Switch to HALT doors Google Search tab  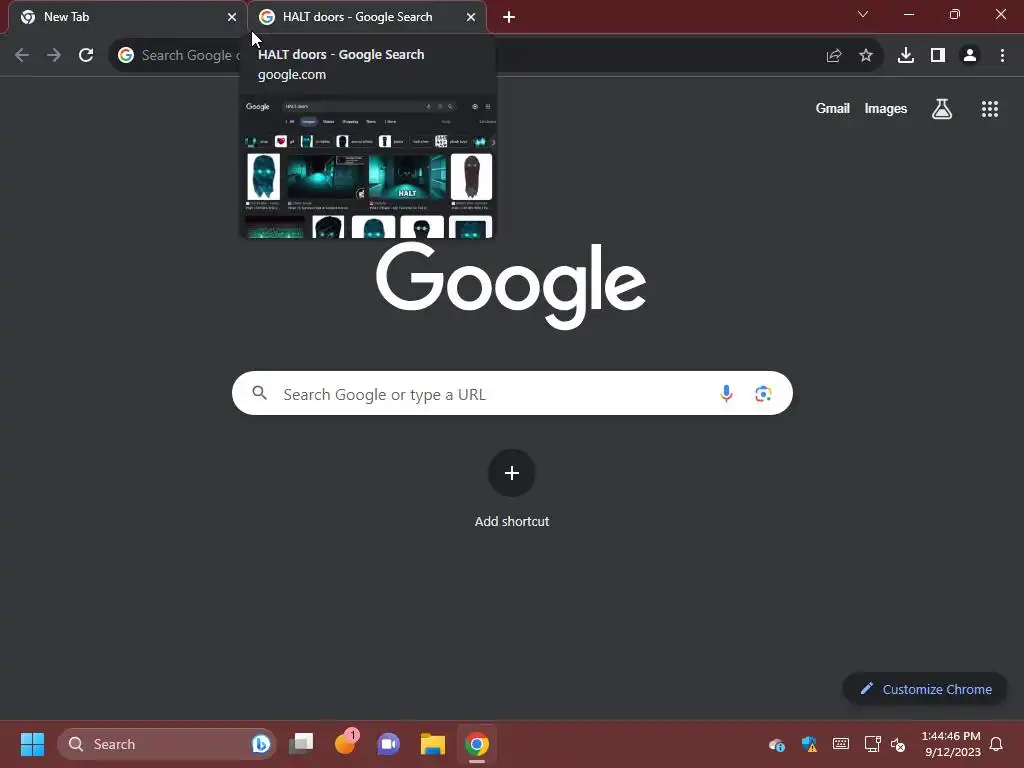coord(367,17)
